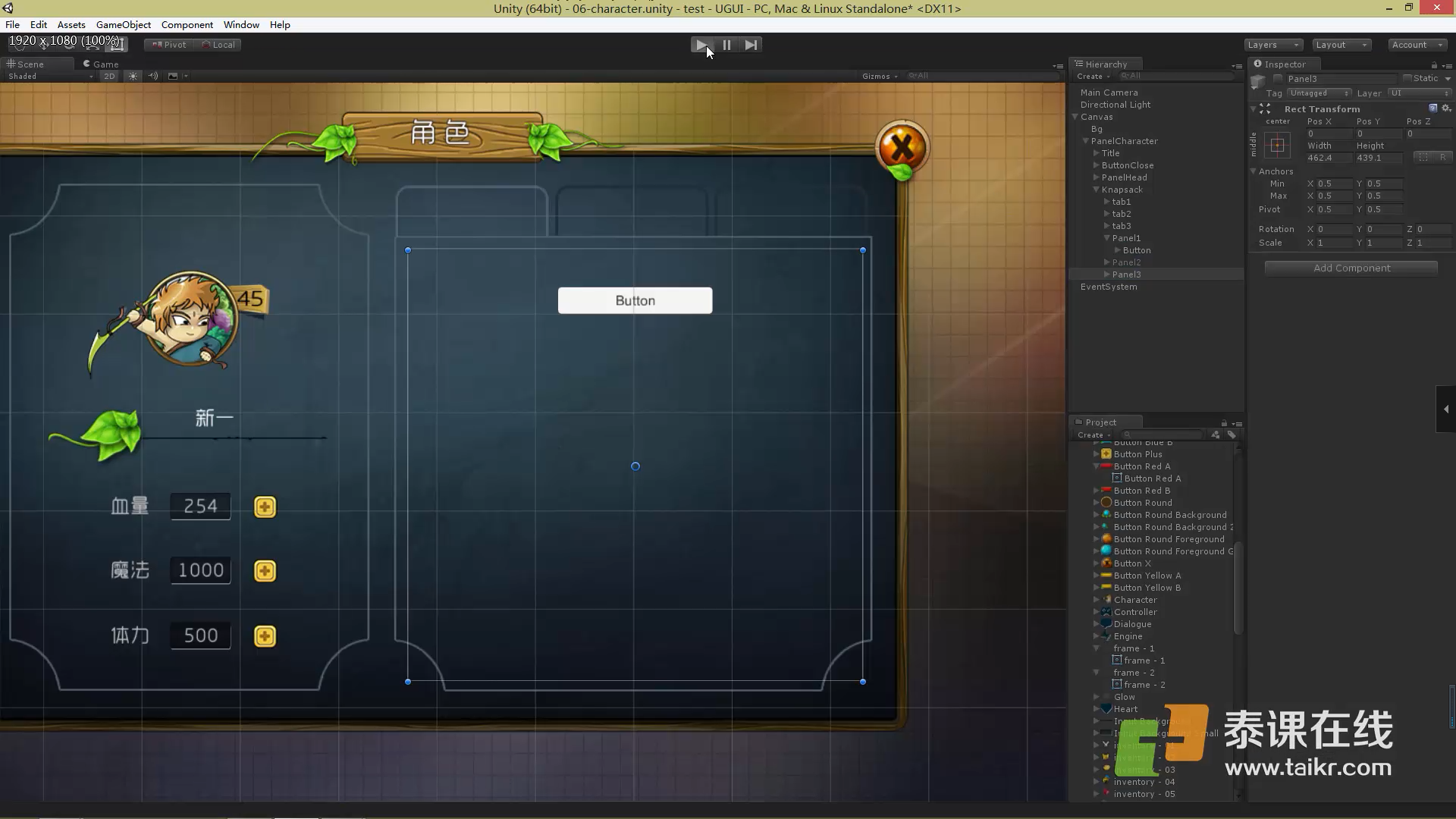The height and width of the screenshot is (819, 1456).
Task: Toggle the Local/Global handle rotation
Action: [218, 45]
